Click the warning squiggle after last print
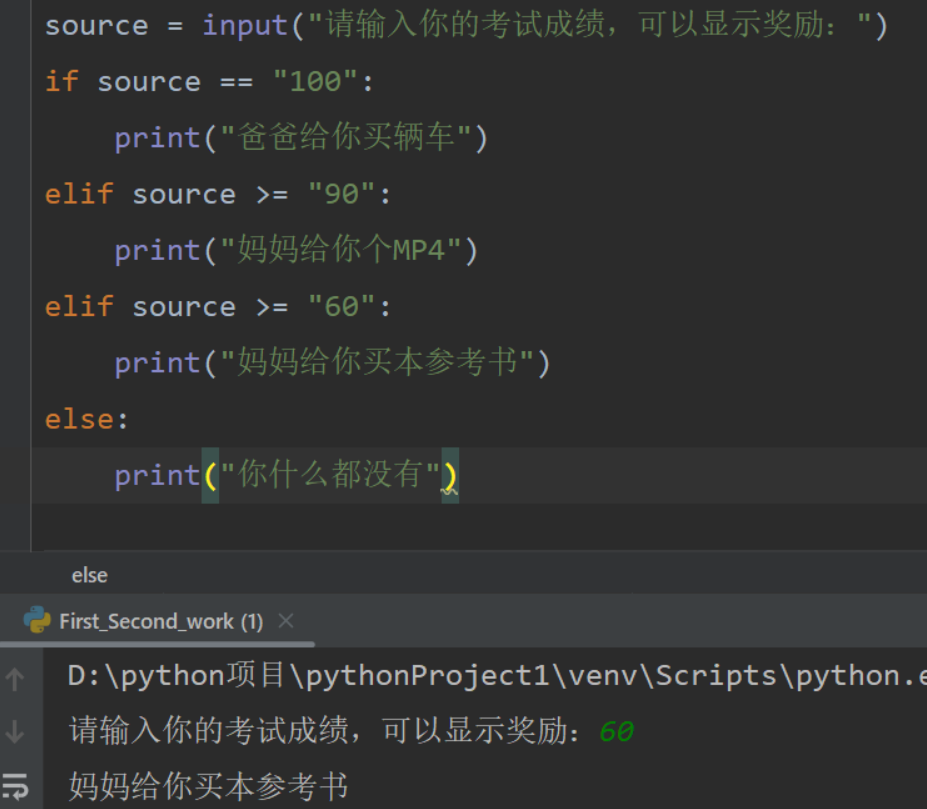Image resolution: width=927 pixels, height=809 pixels. pos(450,491)
